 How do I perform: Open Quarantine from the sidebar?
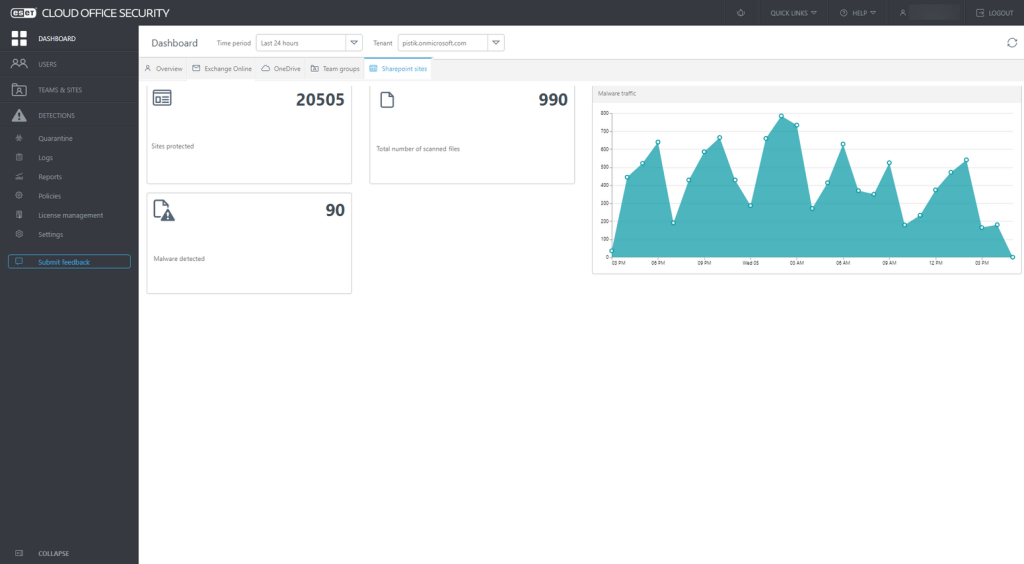pos(55,139)
